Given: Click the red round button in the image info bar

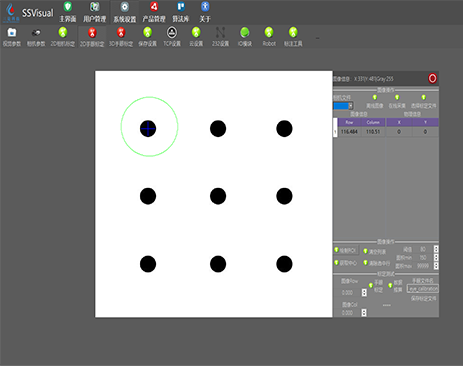Looking at the screenshot, I should tap(432, 79).
